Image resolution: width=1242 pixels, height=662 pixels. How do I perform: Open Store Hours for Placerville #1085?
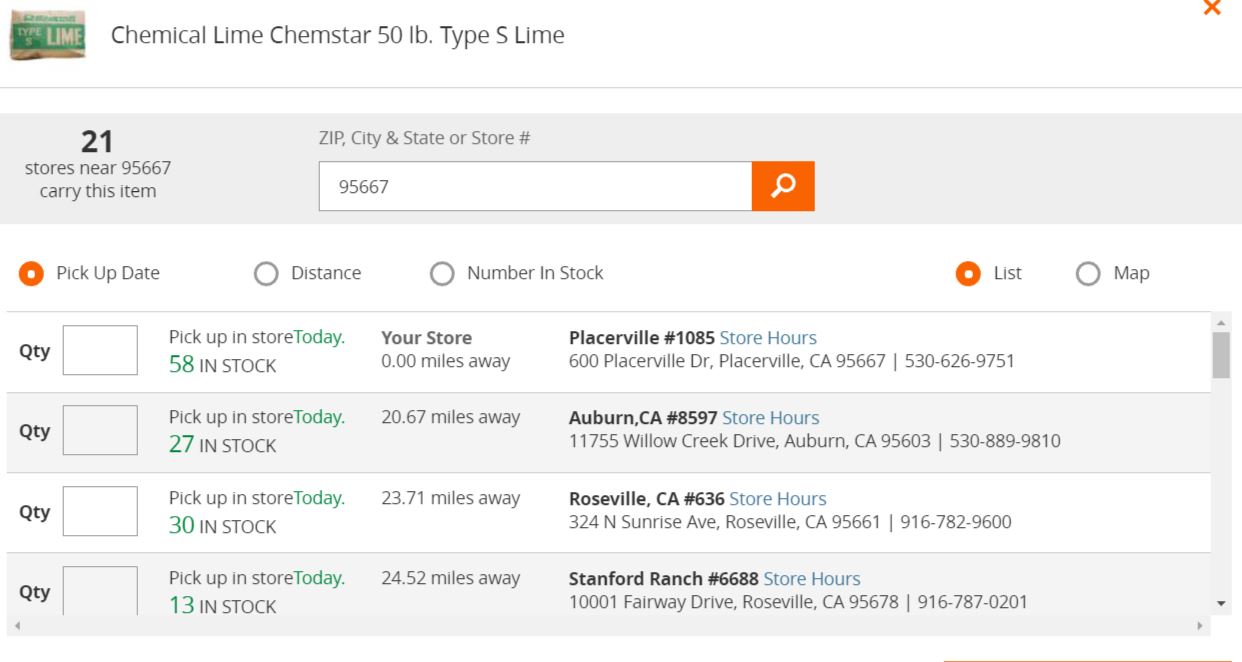click(x=768, y=338)
